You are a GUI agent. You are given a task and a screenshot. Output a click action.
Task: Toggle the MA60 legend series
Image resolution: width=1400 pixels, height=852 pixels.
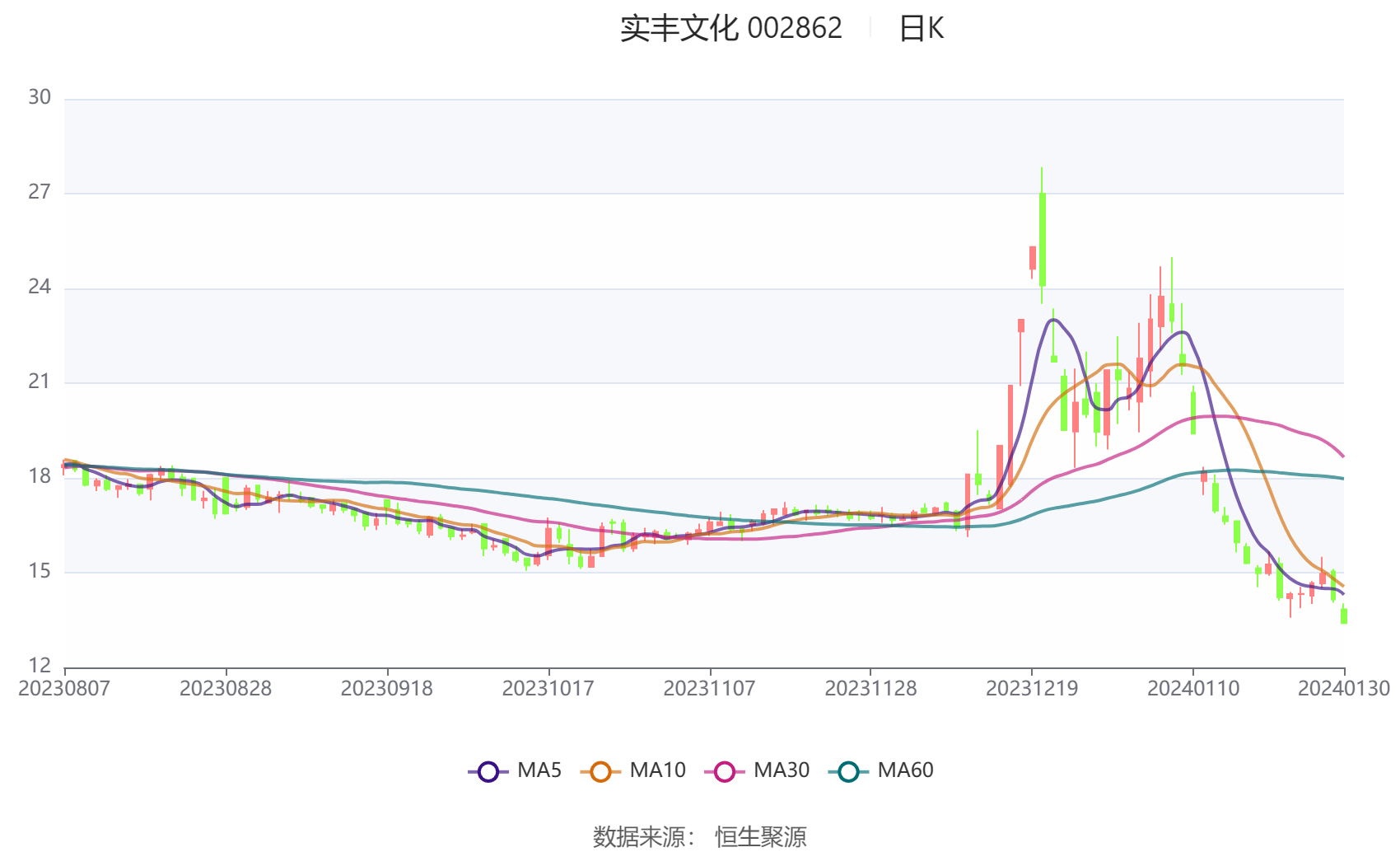click(x=881, y=770)
